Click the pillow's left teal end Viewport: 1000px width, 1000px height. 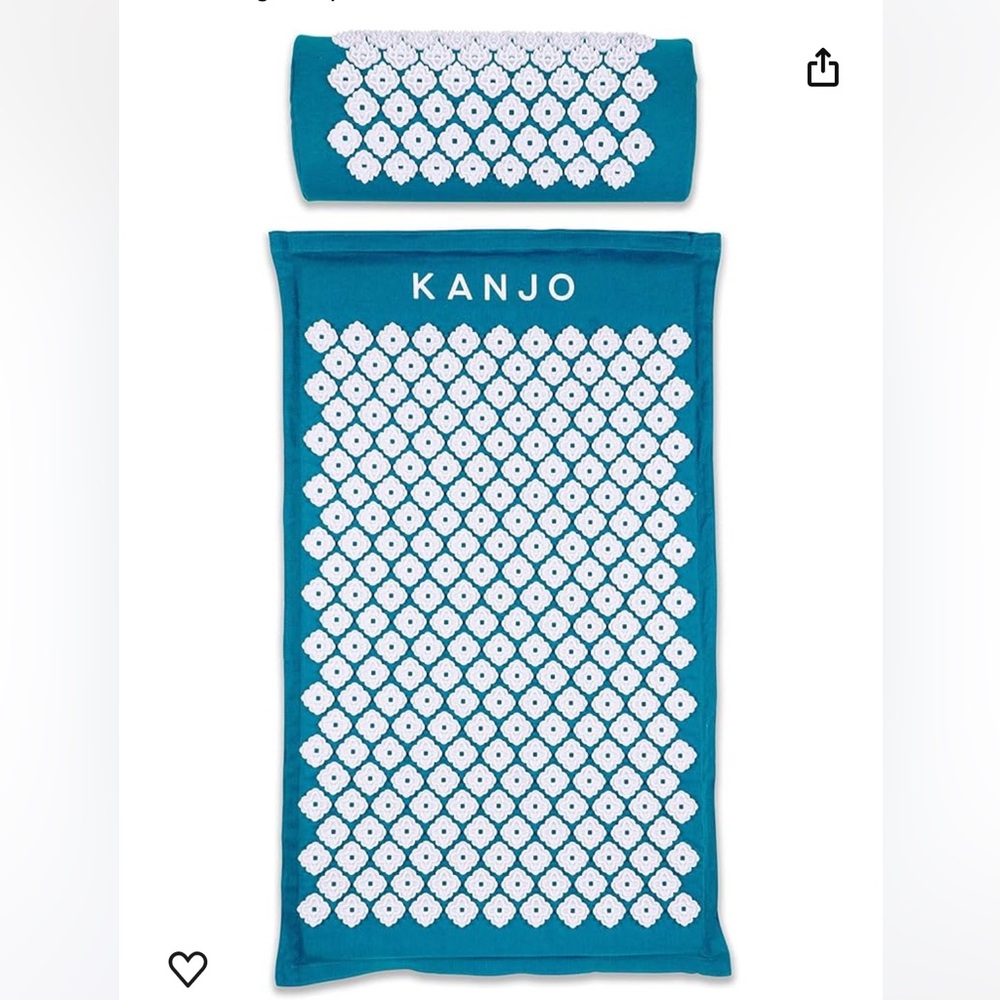click(x=311, y=118)
